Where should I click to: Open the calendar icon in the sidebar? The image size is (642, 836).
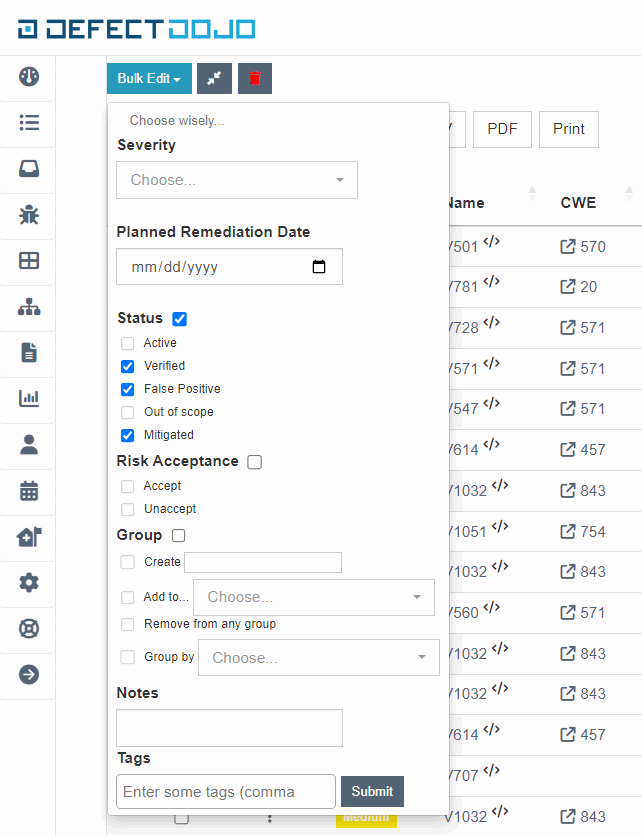(28, 491)
